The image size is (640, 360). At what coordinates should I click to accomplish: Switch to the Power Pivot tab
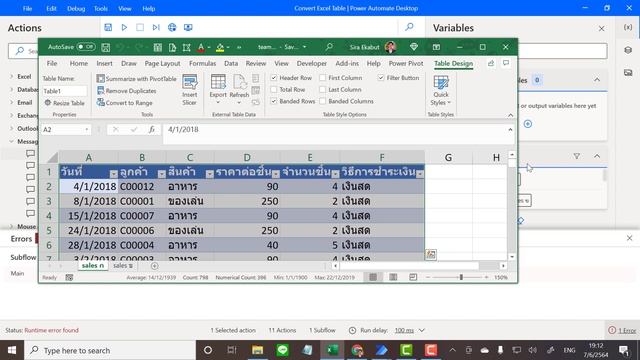click(406, 63)
